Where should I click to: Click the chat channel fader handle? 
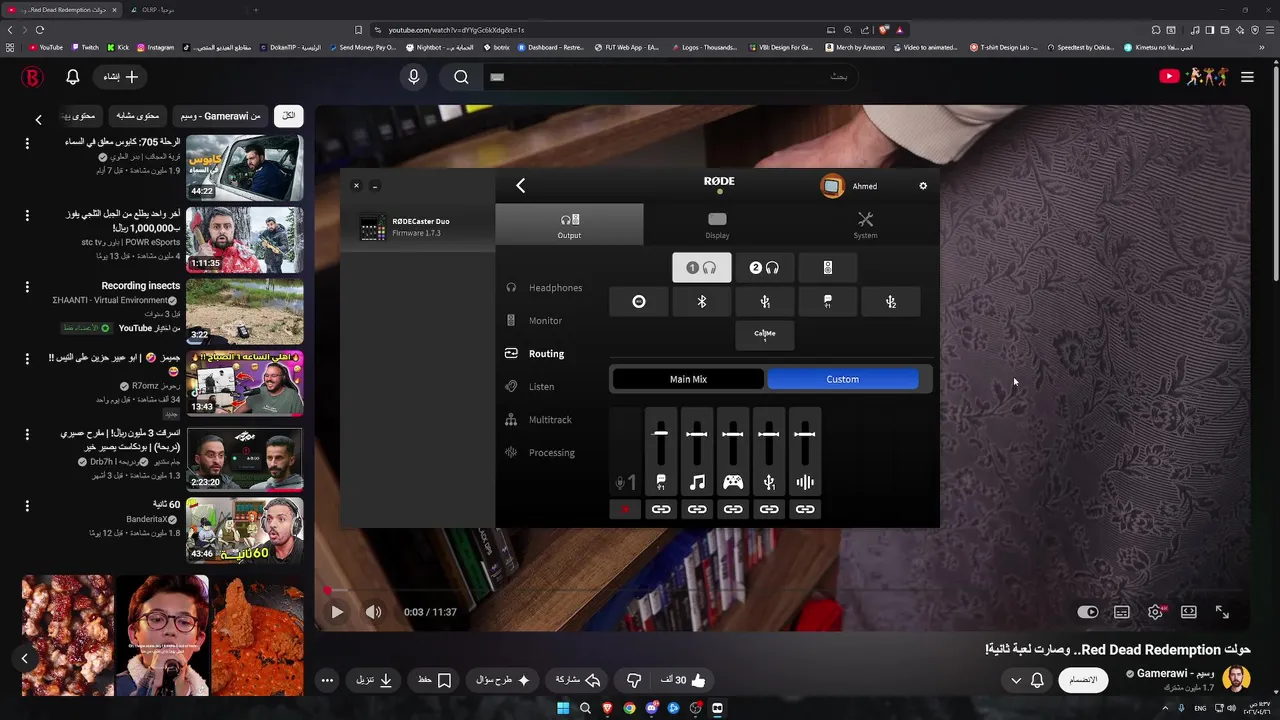click(661, 433)
